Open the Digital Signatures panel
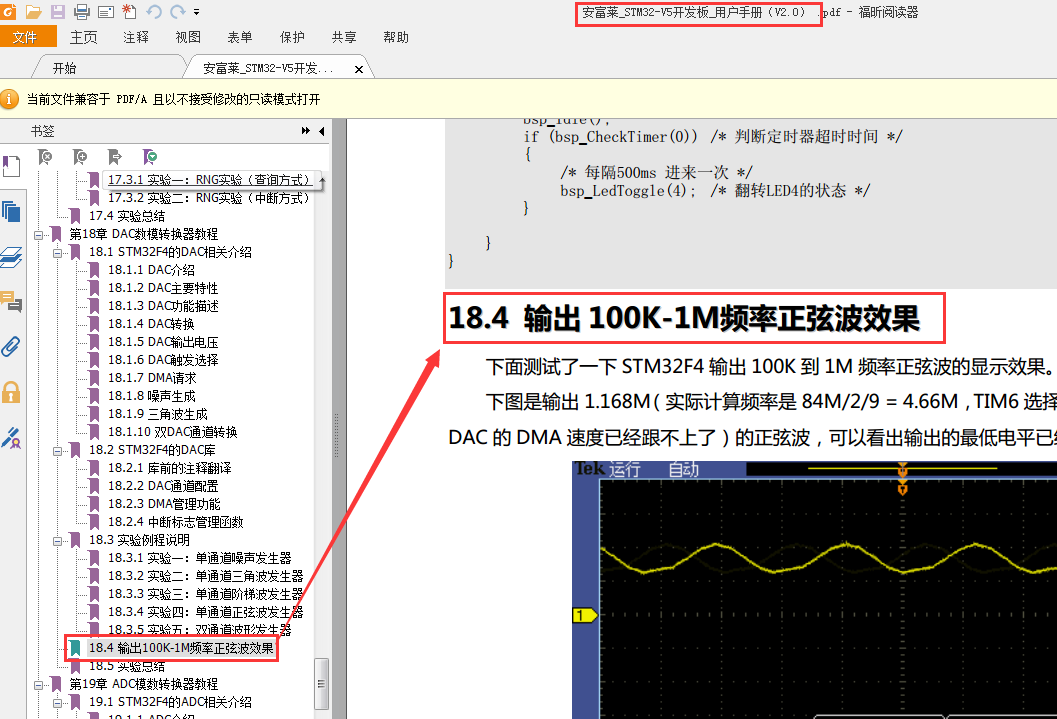Viewport: 1057px width, 719px height. tap(11, 438)
